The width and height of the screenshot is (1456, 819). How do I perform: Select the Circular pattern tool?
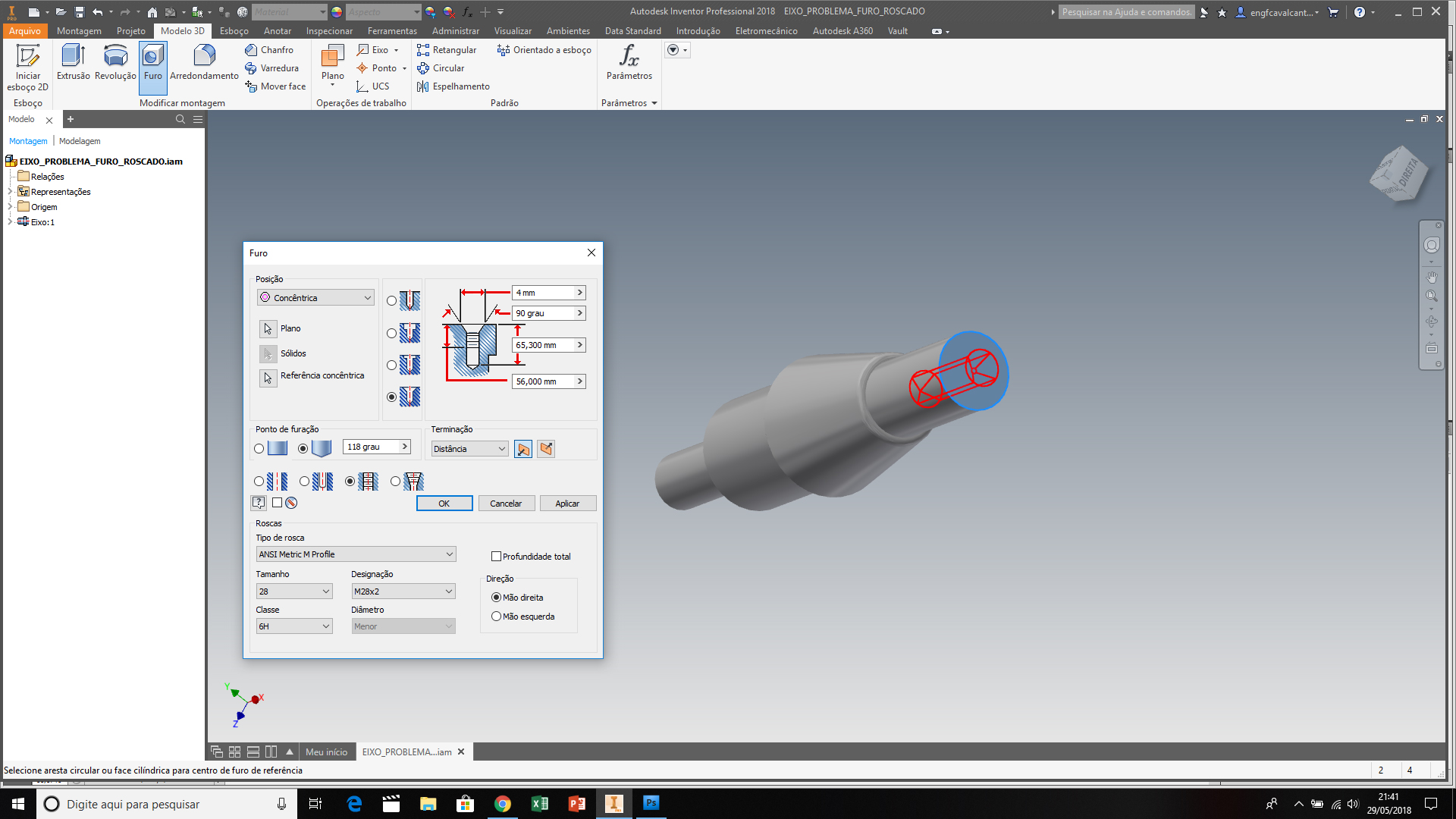coord(441,68)
